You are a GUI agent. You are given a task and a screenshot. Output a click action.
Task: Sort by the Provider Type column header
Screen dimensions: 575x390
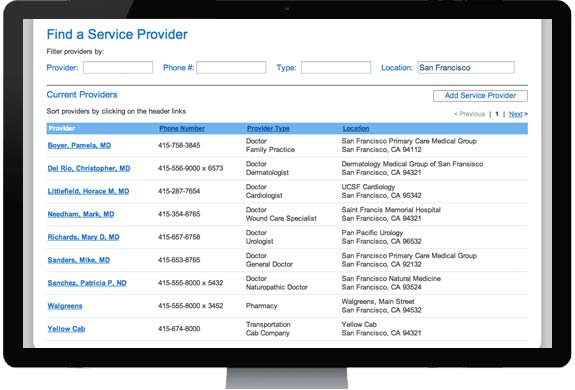tap(268, 128)
